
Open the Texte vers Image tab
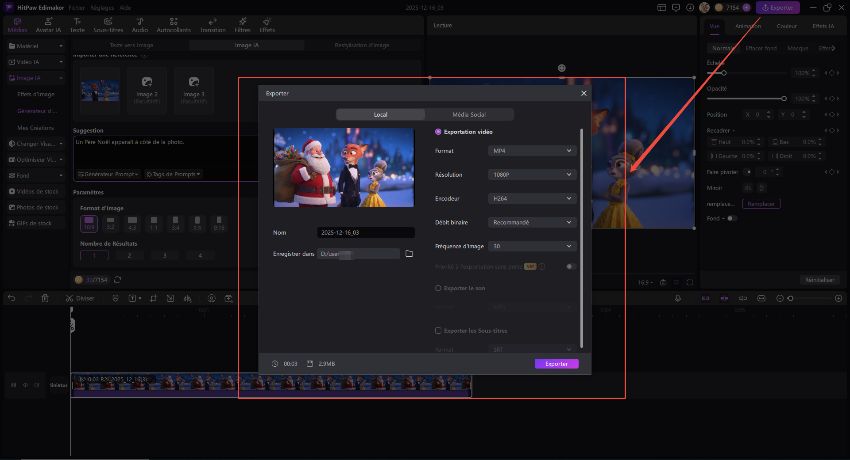(132, 45)
